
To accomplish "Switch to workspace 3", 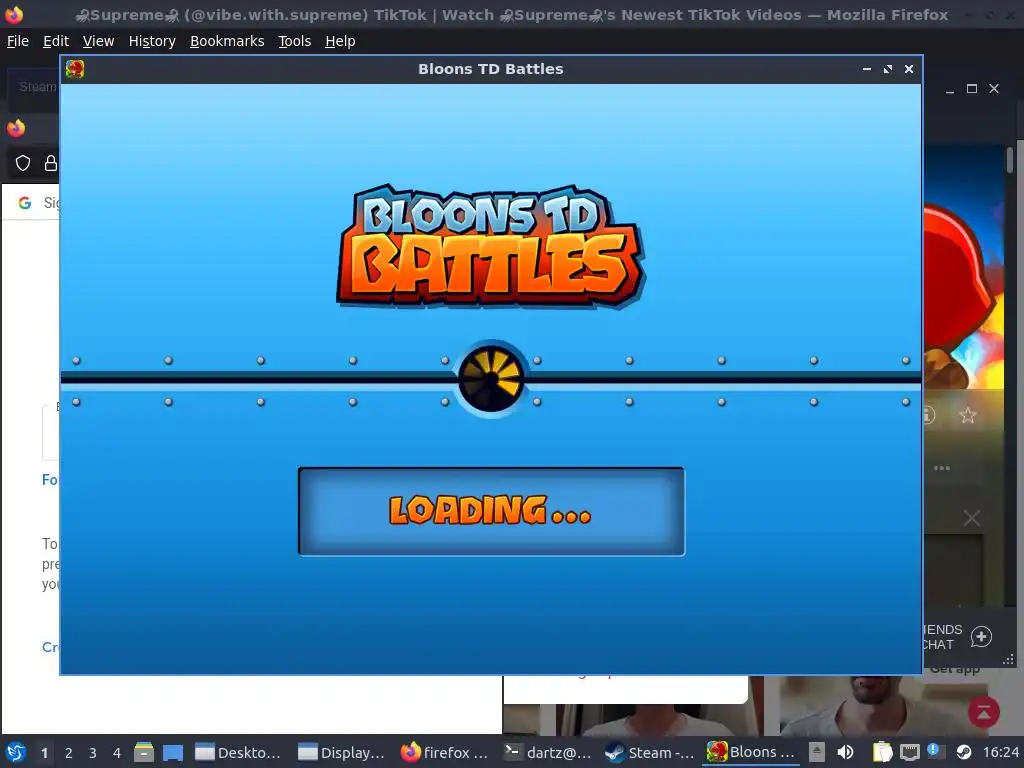I will coord(93,753).
